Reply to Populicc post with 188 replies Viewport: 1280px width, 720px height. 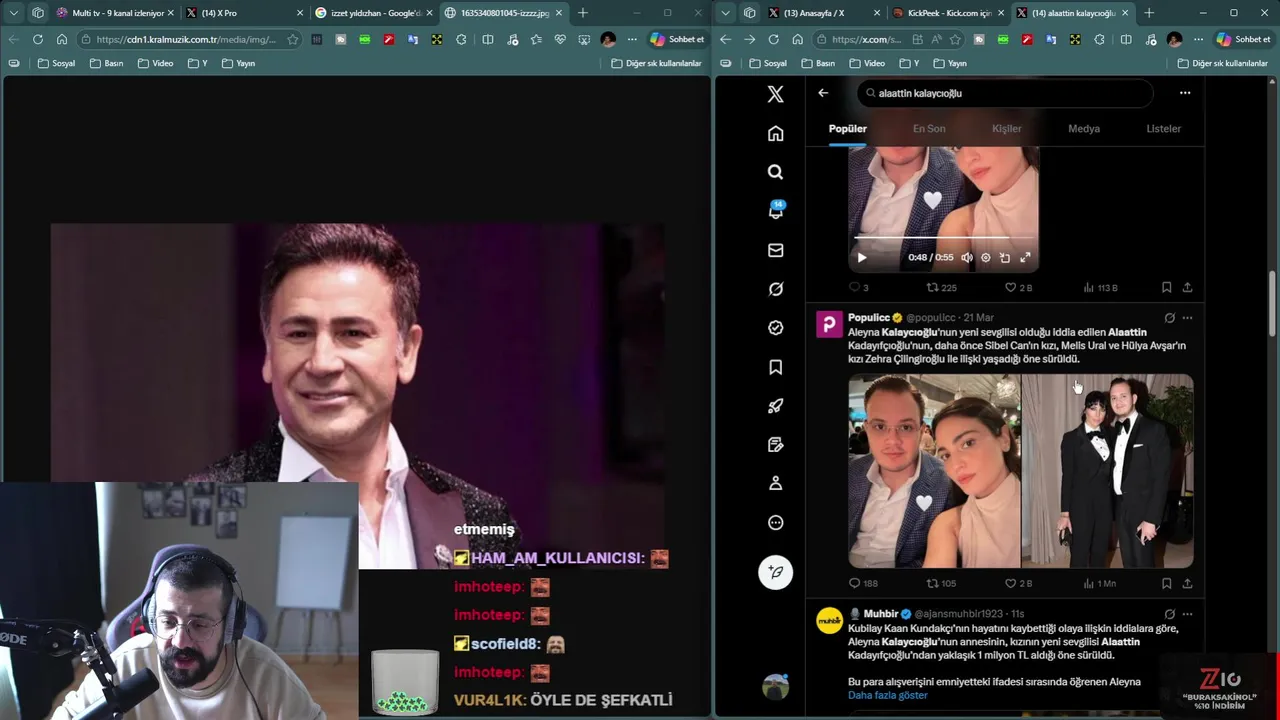point(863,583)
